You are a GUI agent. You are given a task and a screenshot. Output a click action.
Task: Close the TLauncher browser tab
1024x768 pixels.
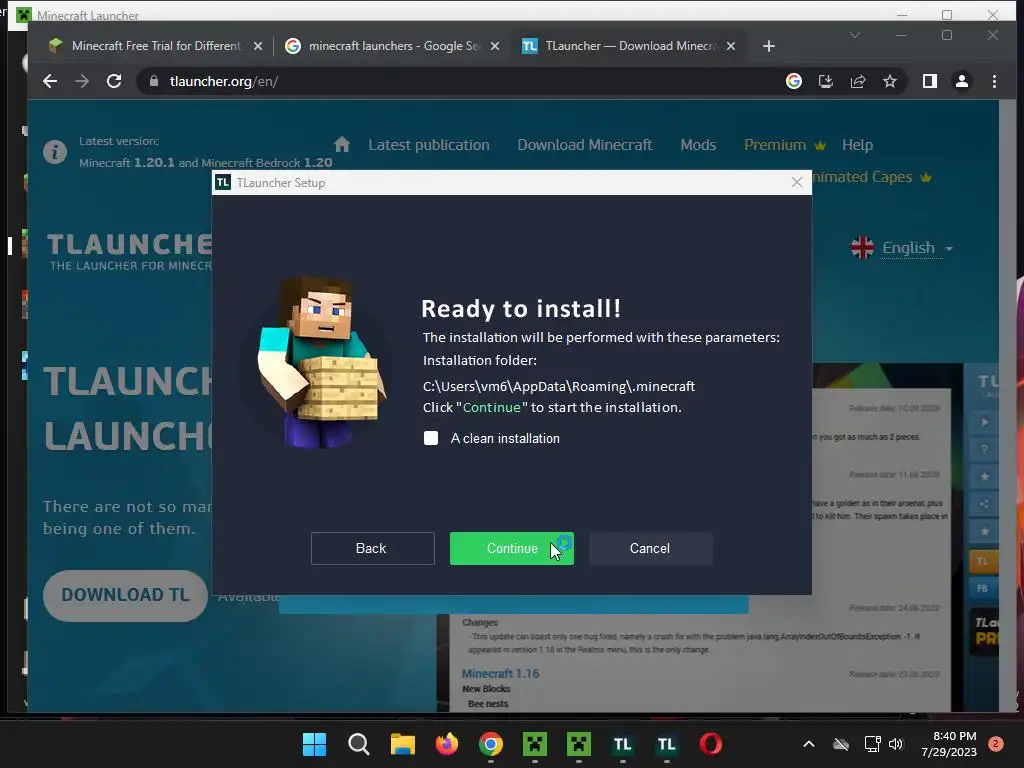731,46
